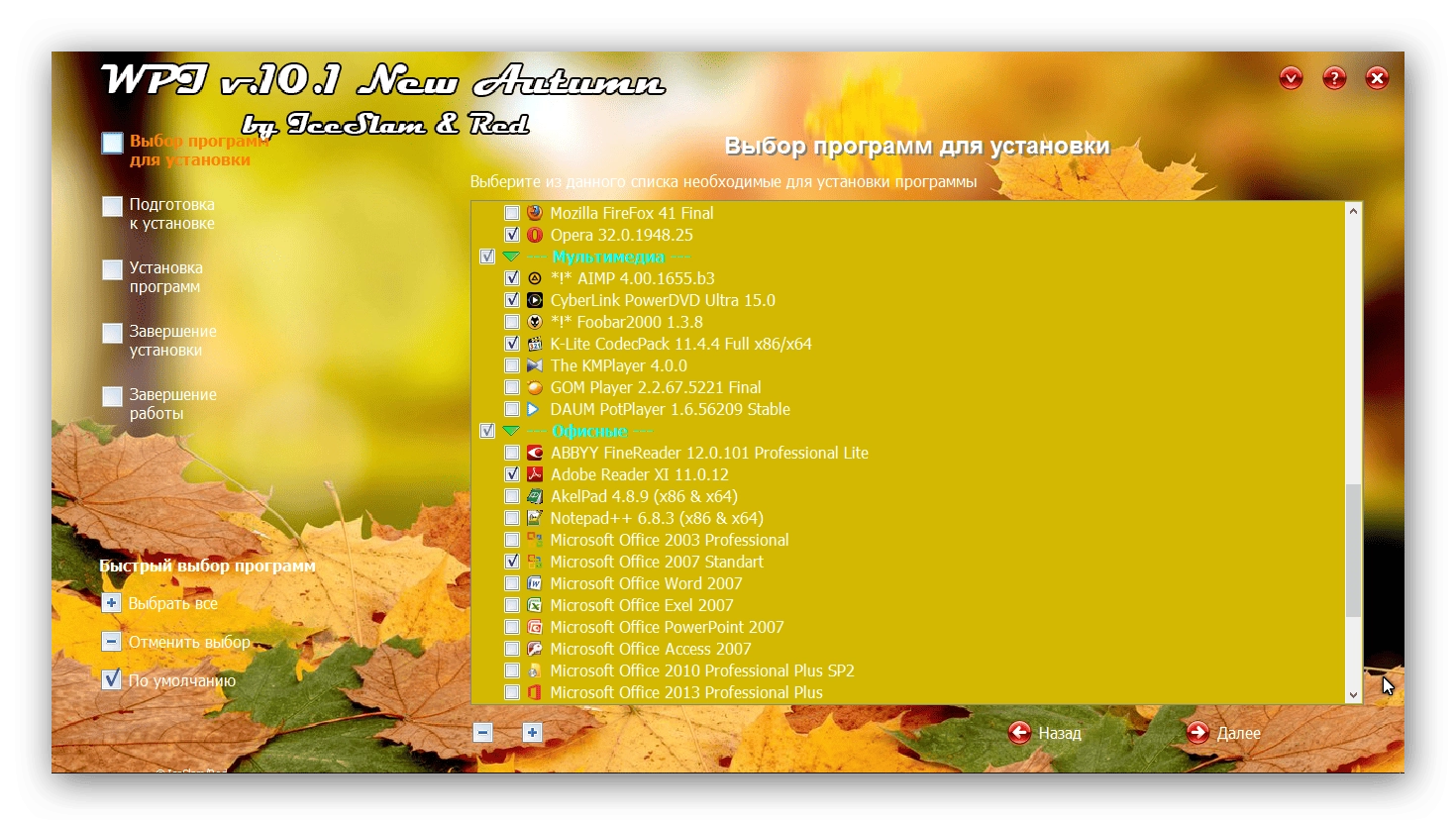Collapse all groups with minus button
This screenshot has width=1456, height=825.
click(x=483, y=733)
